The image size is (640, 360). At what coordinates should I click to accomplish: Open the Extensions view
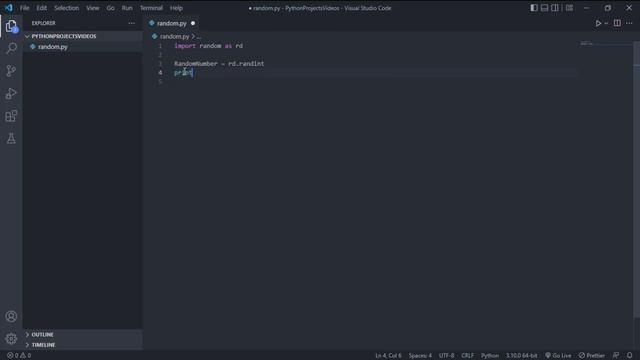(11, 116)
